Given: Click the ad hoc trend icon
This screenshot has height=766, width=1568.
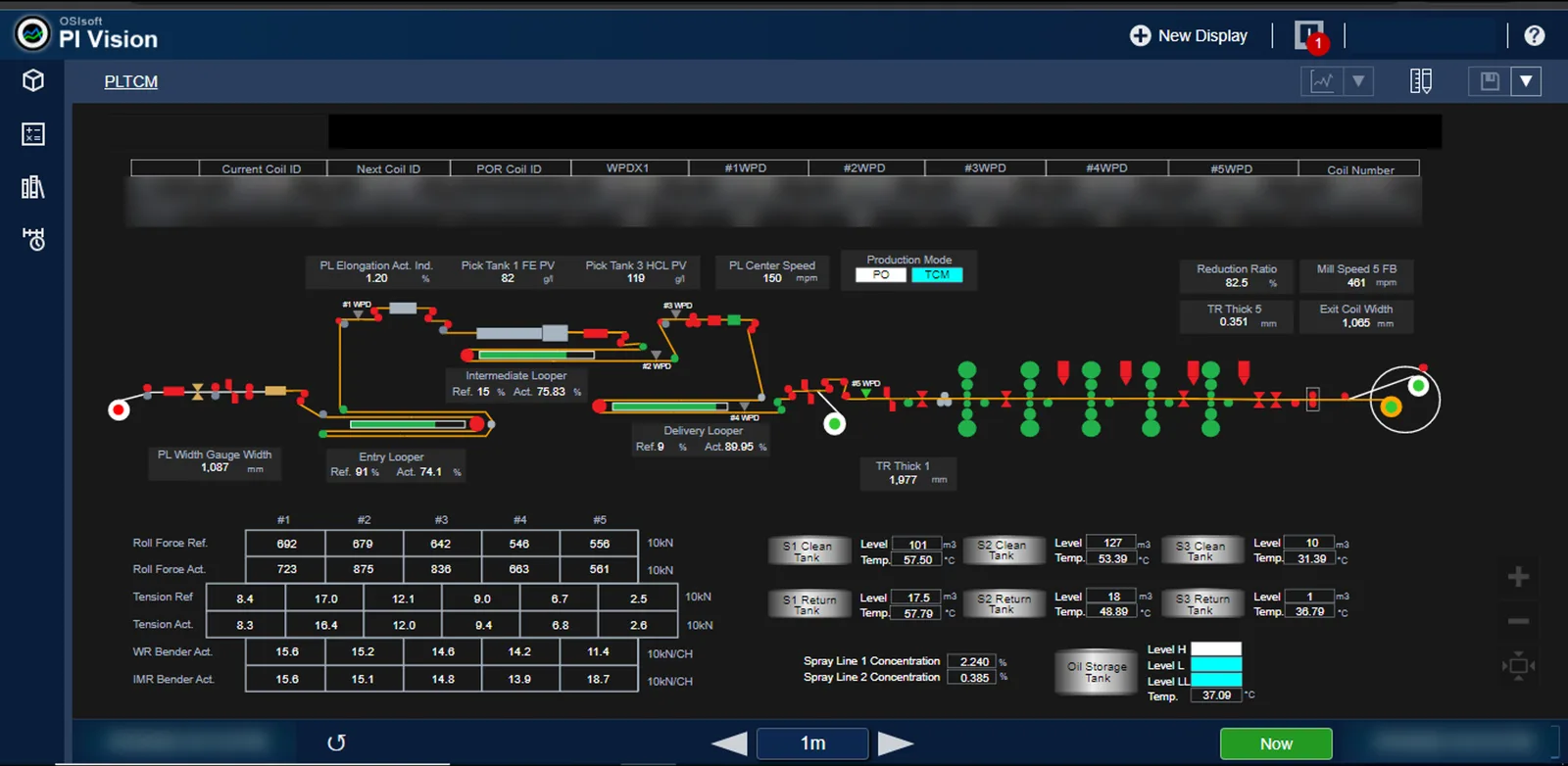Looking at the screenshot, I should tap(1322, 81).
